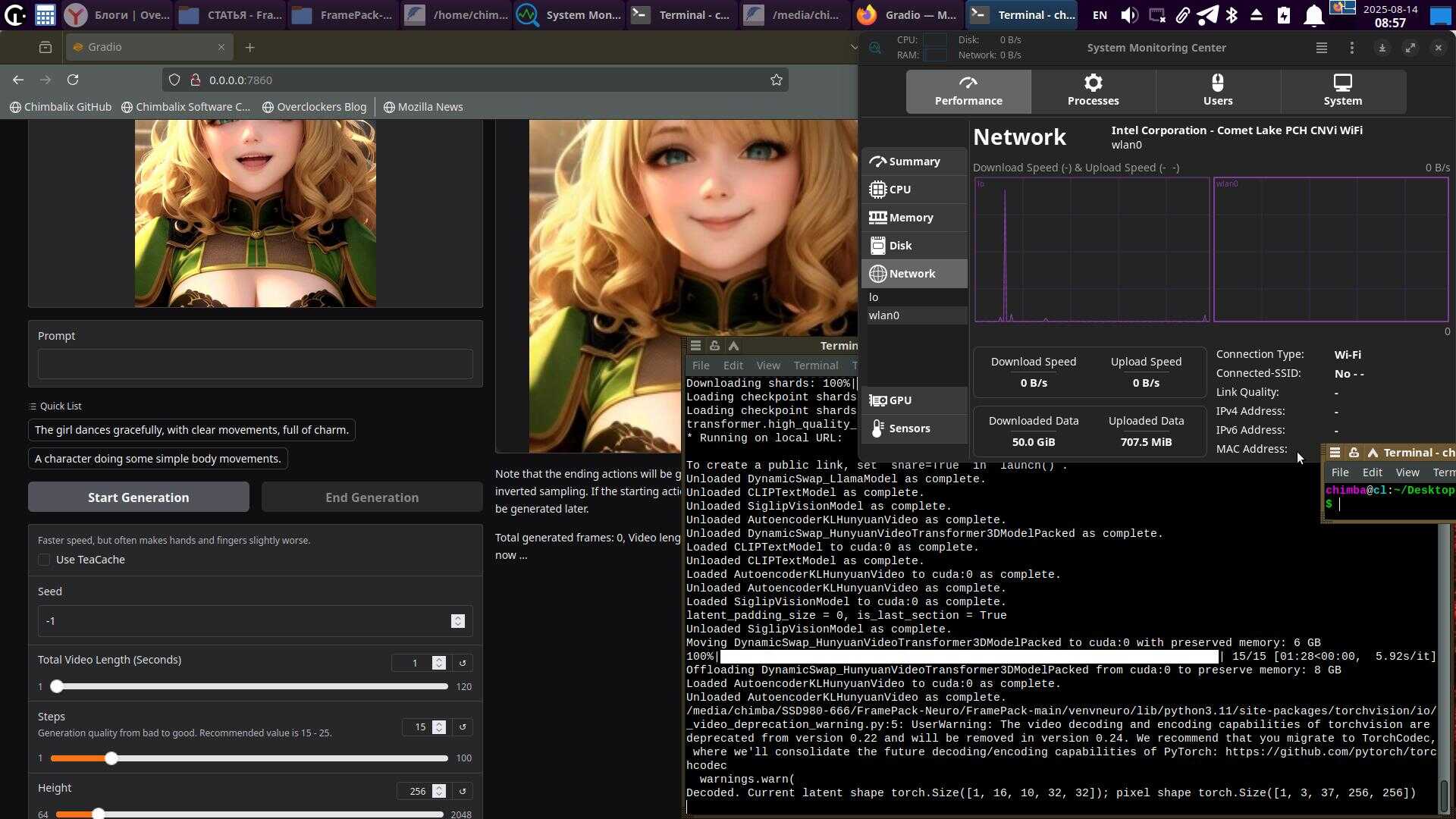
Task: Open the GPU performance section
Action: pos(900,400)
